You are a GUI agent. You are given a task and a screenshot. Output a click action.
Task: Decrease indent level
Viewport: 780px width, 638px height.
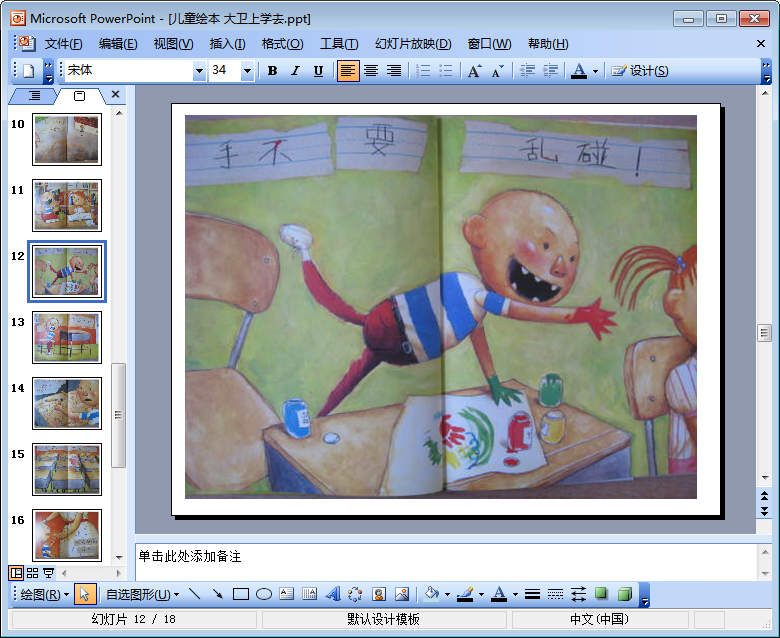pos(527,71)
